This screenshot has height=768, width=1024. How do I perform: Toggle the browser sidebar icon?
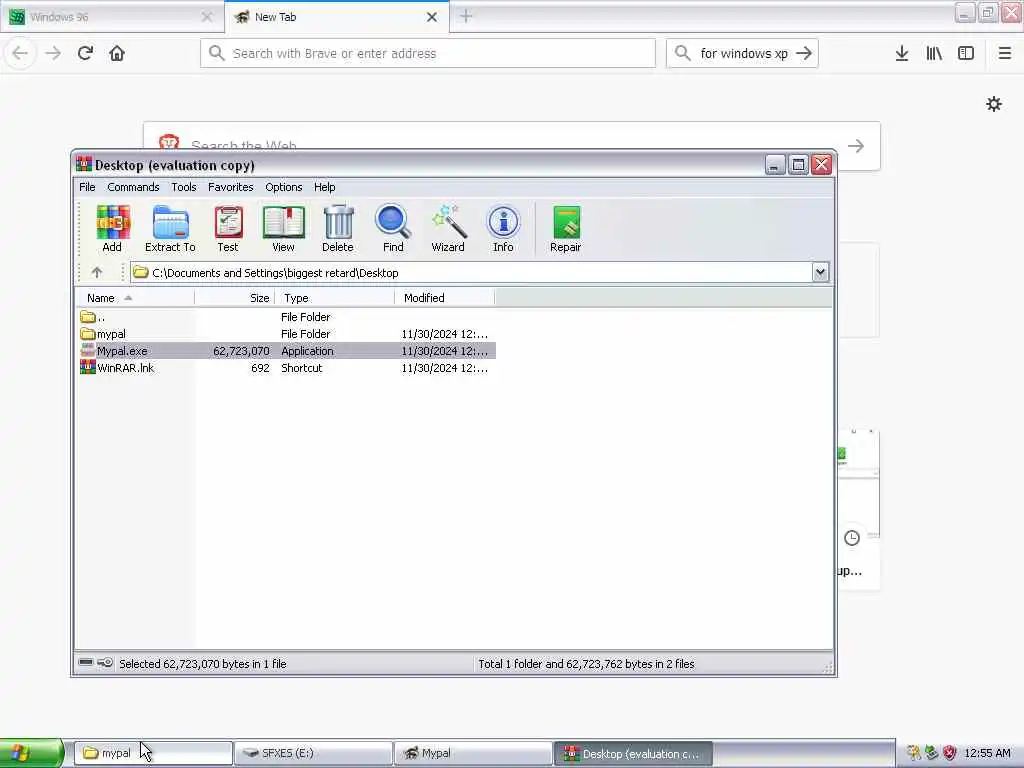[x=966, y=53]
